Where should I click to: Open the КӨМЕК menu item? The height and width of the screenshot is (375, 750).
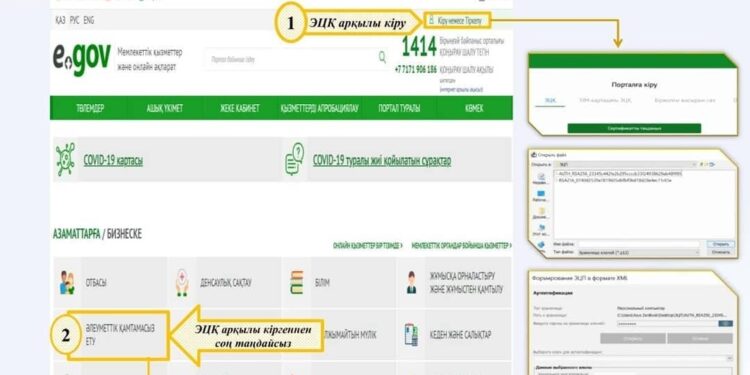(474, 108)
